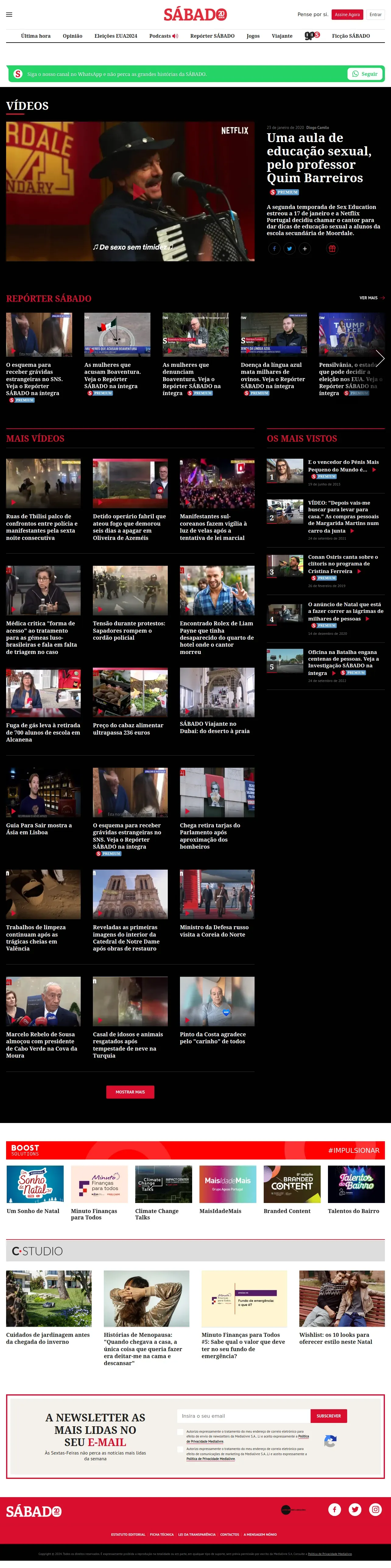
Task: Click the MOSTRAR MAIS button
Action: point(130,1092)
